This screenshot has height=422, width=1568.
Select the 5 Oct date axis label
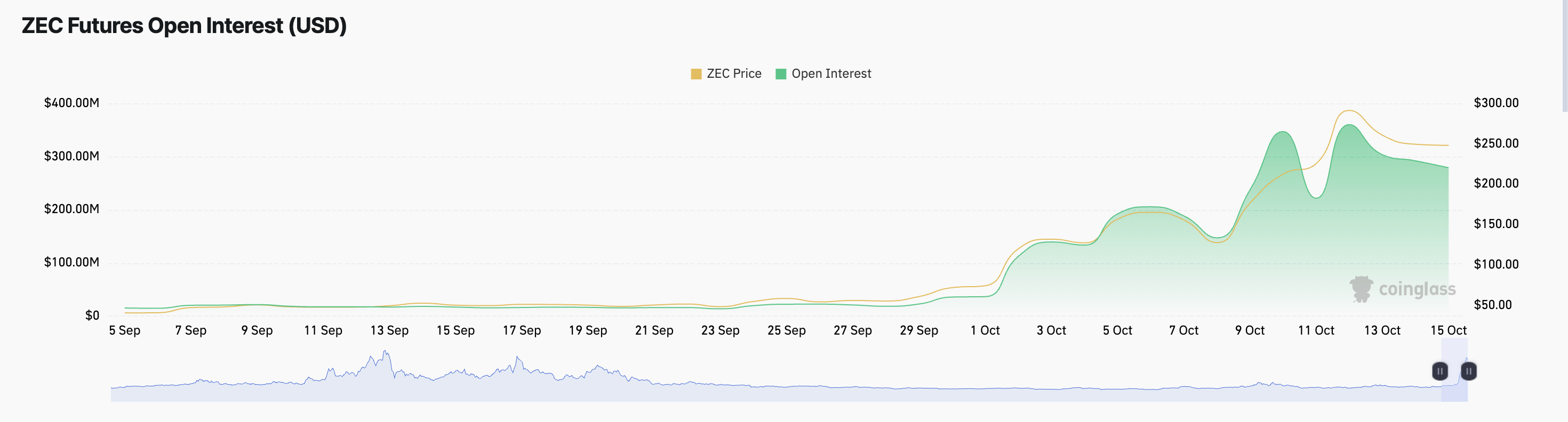[x=1117, y=330]
